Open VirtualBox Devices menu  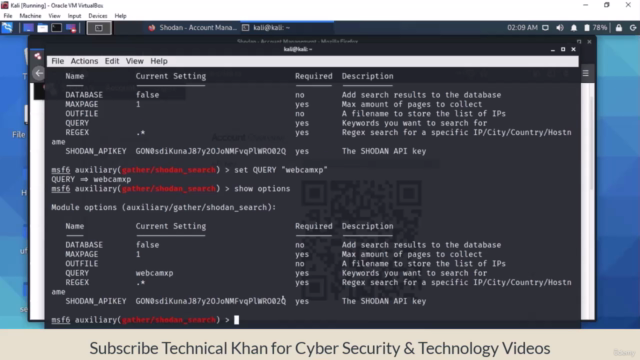click(98, 16)
